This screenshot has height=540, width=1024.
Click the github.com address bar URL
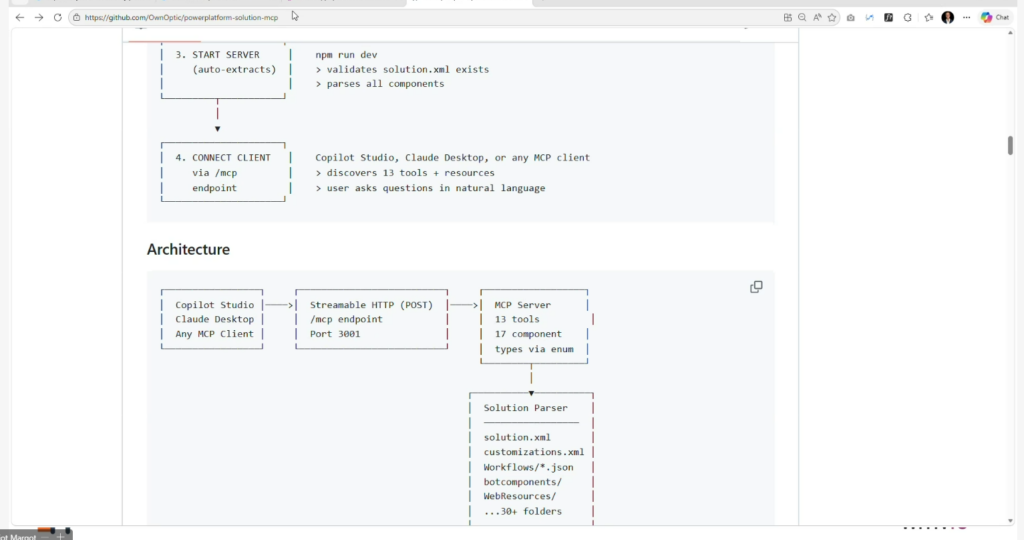[180, 17]
